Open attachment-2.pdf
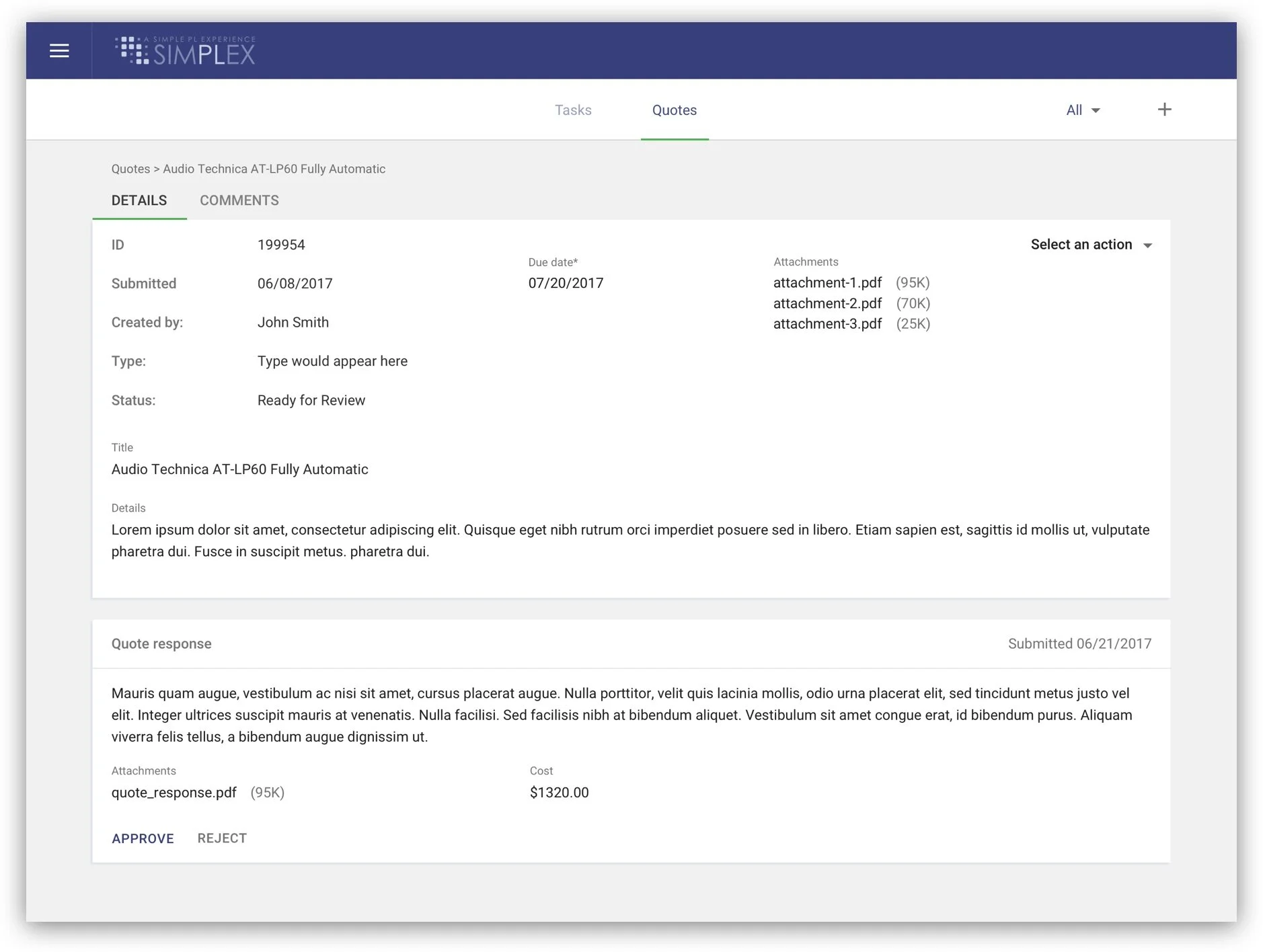Viewport: 1263px width, 952px height. pyautogui.click(x=827, y=303)
